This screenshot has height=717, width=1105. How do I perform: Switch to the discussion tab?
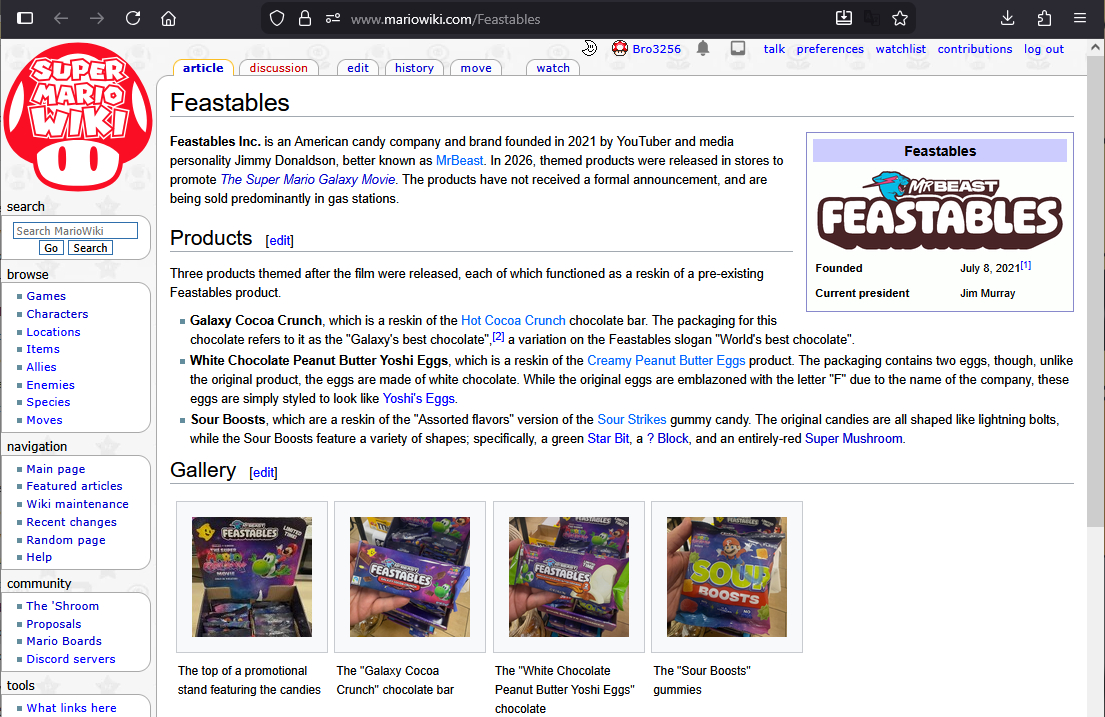click(x=278, y=68)
